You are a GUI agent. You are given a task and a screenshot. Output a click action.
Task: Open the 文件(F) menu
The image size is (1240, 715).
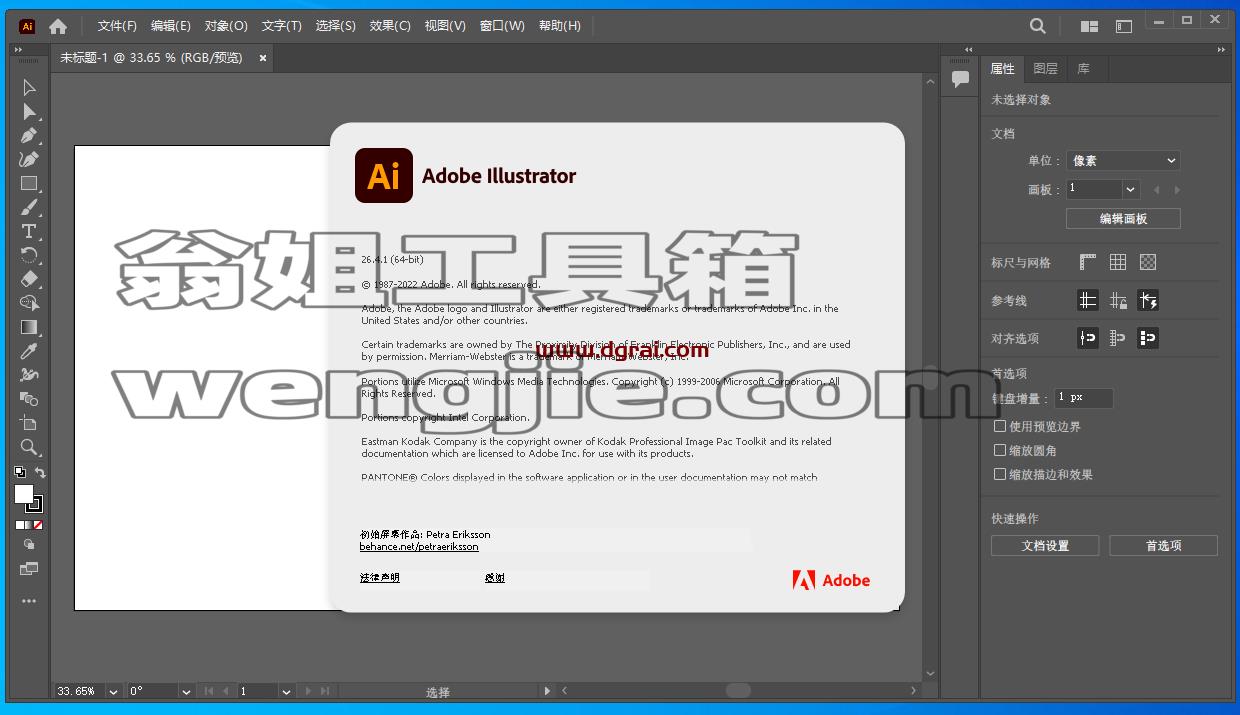pyautogui.click(x=117, y=26)
